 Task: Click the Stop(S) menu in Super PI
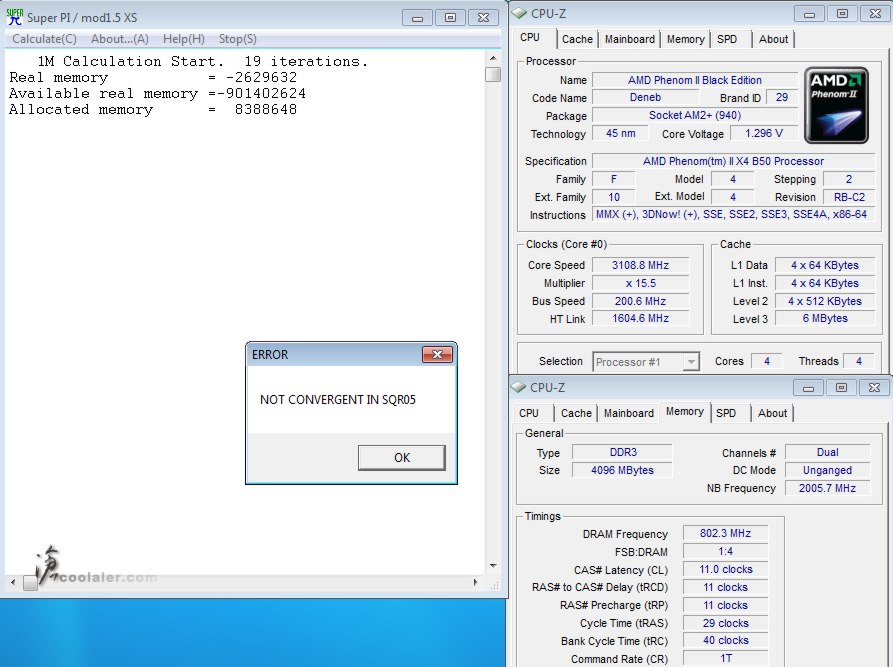click(237, 39)
